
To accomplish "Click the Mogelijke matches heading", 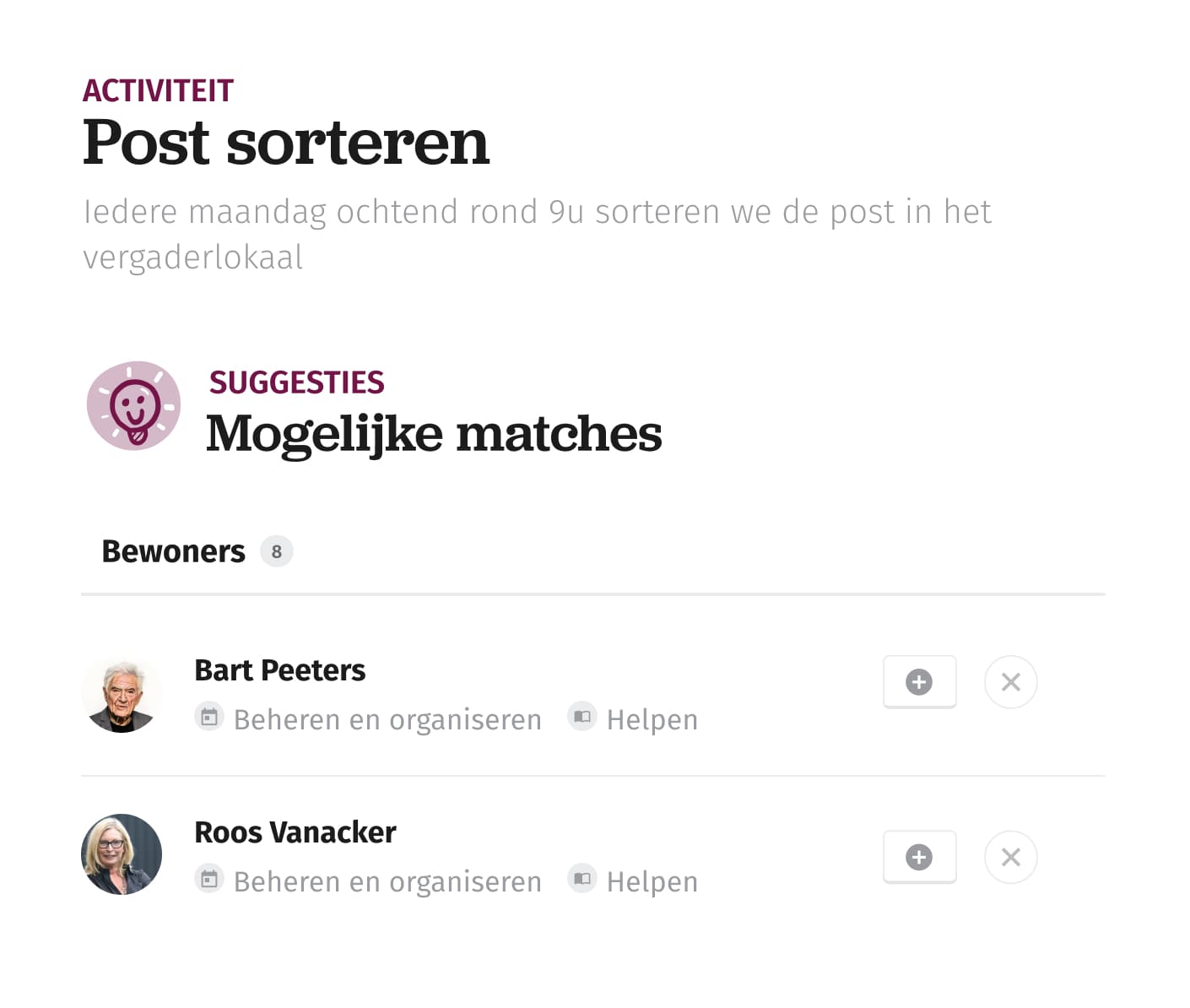I will tap(434, 434).
